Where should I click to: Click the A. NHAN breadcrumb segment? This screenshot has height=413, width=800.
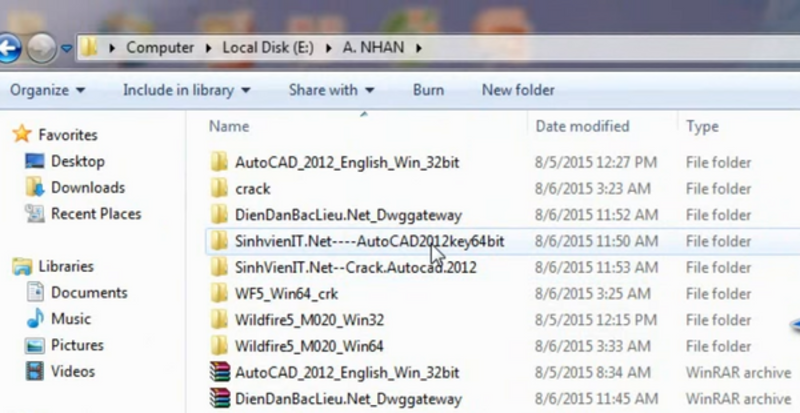pyautogui.click(x=373, y=48)
